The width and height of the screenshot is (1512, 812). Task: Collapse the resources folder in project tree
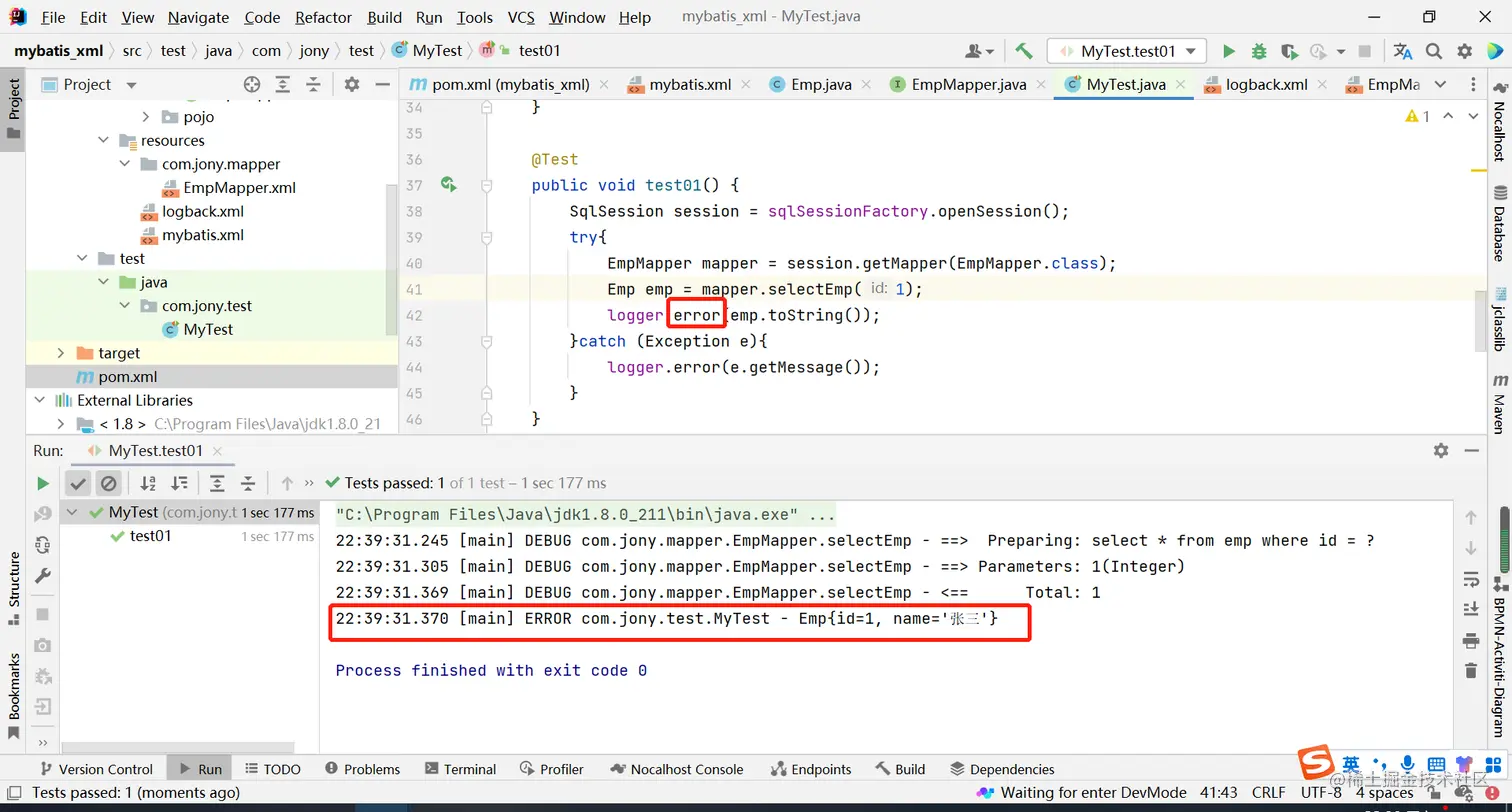pyautogui.click(x=104, y=140)
